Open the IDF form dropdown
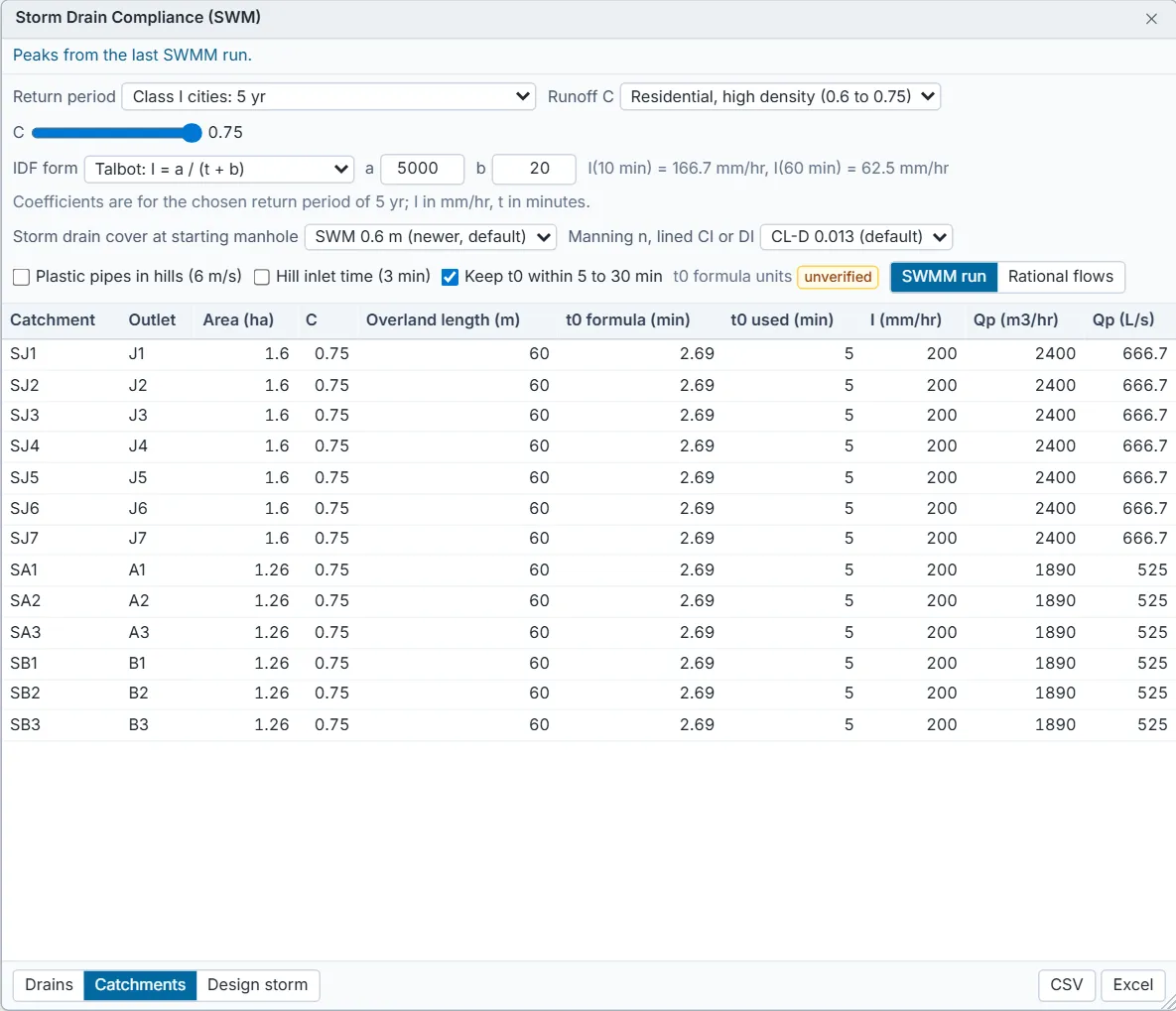This screenshot has width=1176, height=1011. point(219,169)
